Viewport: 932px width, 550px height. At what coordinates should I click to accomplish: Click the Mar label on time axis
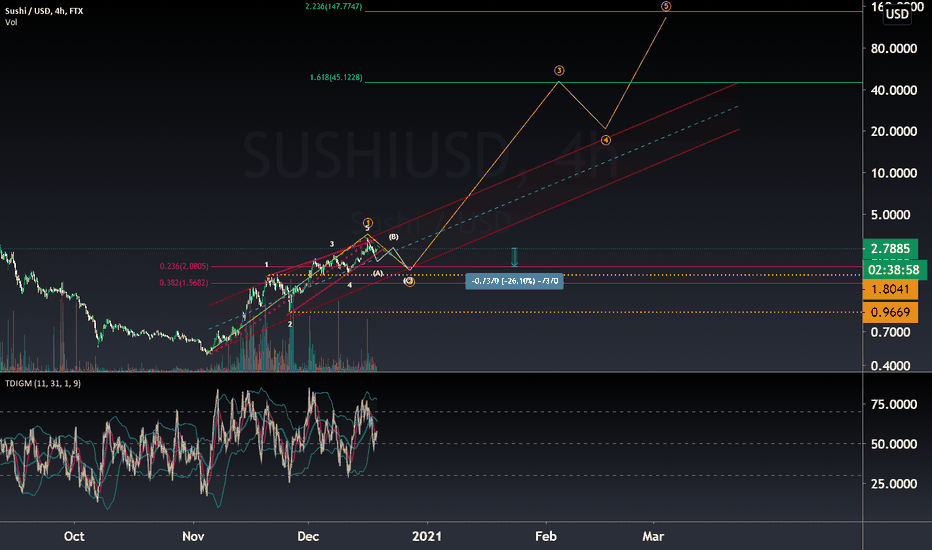tap(653, 536)
